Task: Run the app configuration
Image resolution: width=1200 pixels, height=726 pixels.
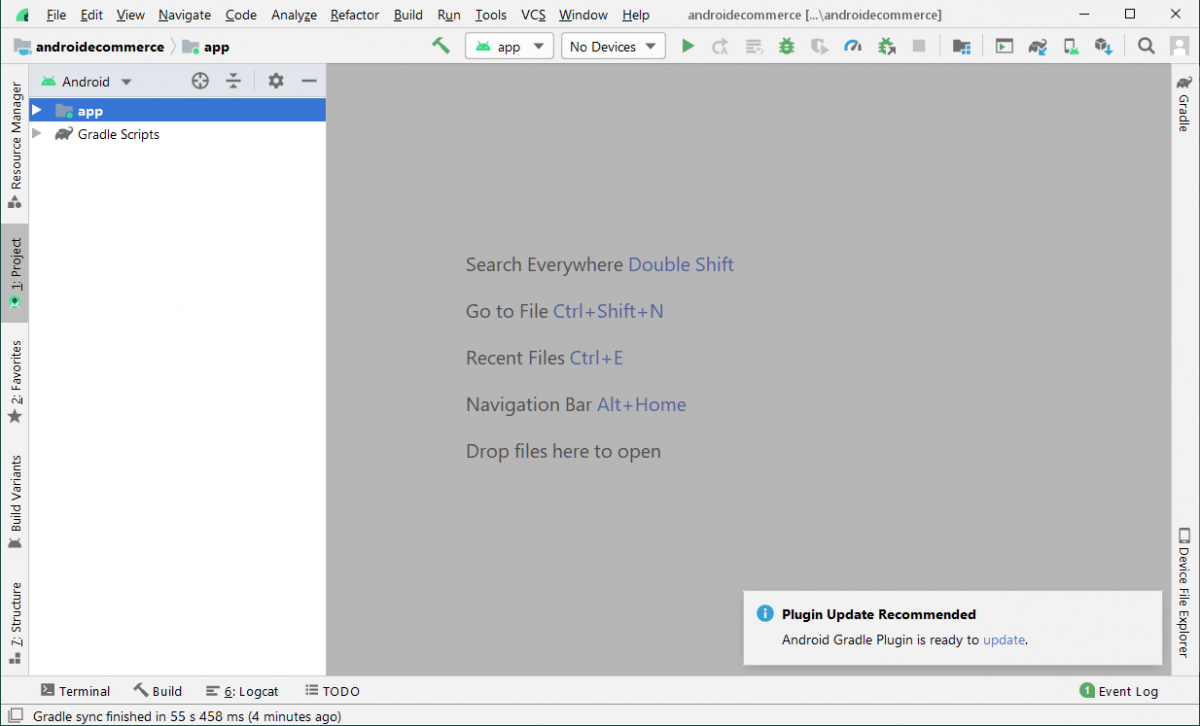Action: point(687,45)
